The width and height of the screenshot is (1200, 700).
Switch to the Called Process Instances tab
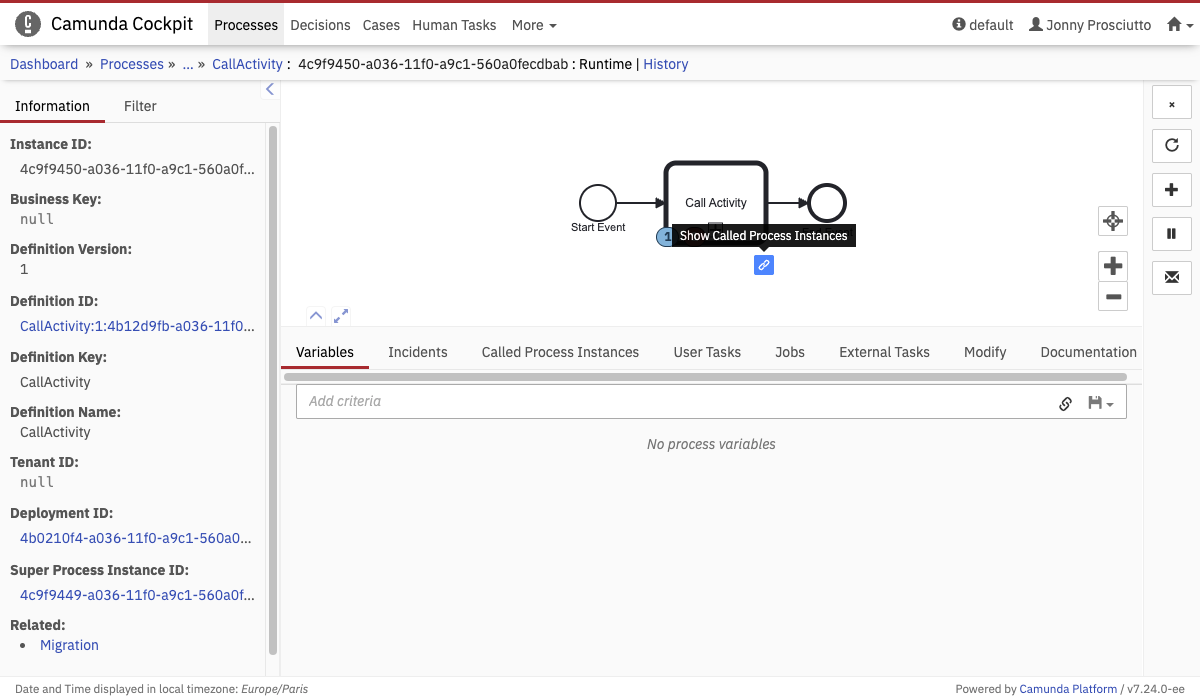click(560, 352)
